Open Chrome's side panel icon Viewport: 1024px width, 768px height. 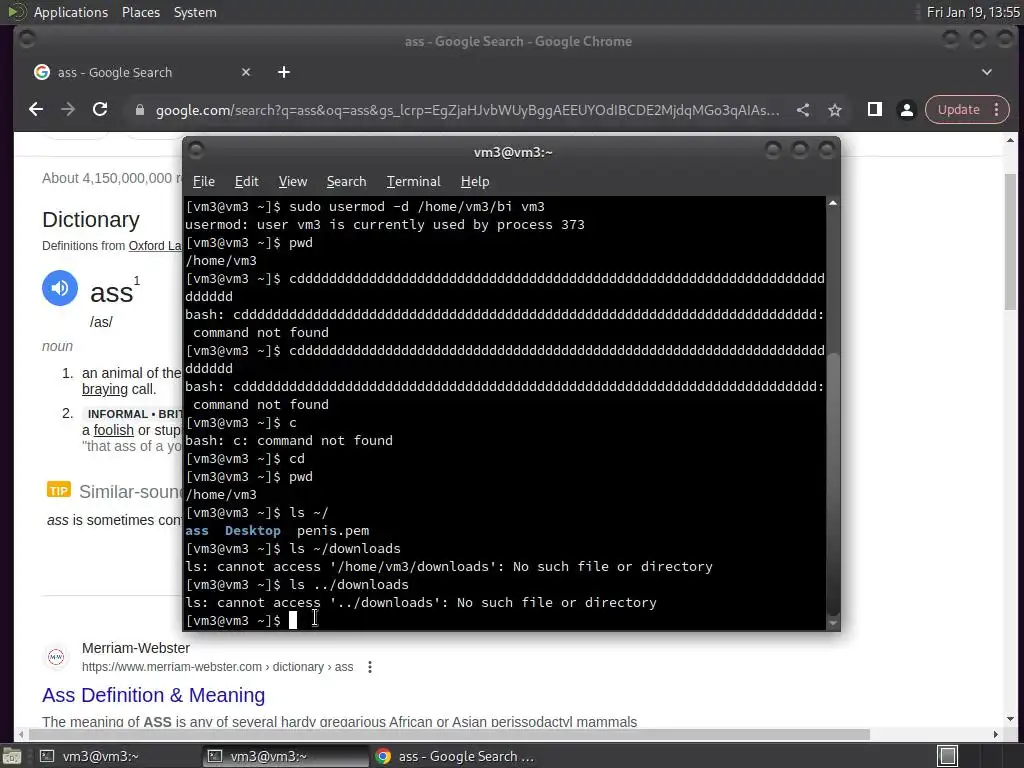click(874, 110)
